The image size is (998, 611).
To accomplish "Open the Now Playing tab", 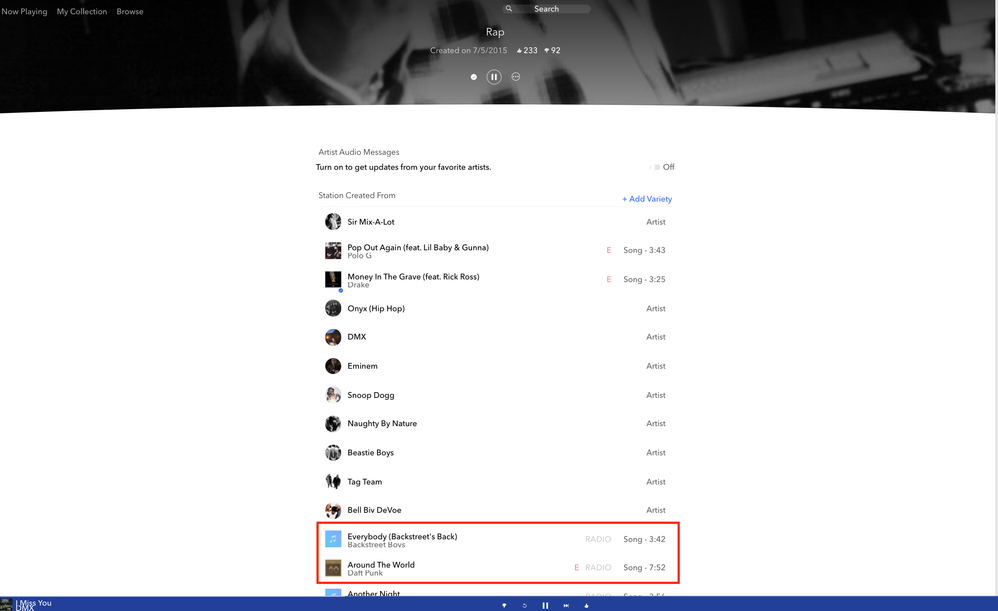I will point(24,12).
